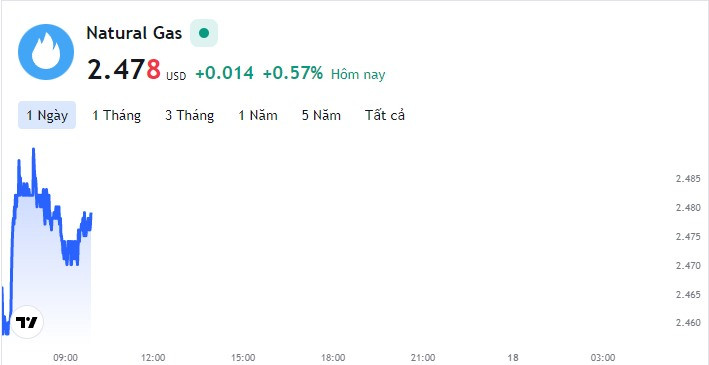The height and width of the screenshot is (365, 709).
Task: Click the Hôm nay label
Action: [358, 74]
